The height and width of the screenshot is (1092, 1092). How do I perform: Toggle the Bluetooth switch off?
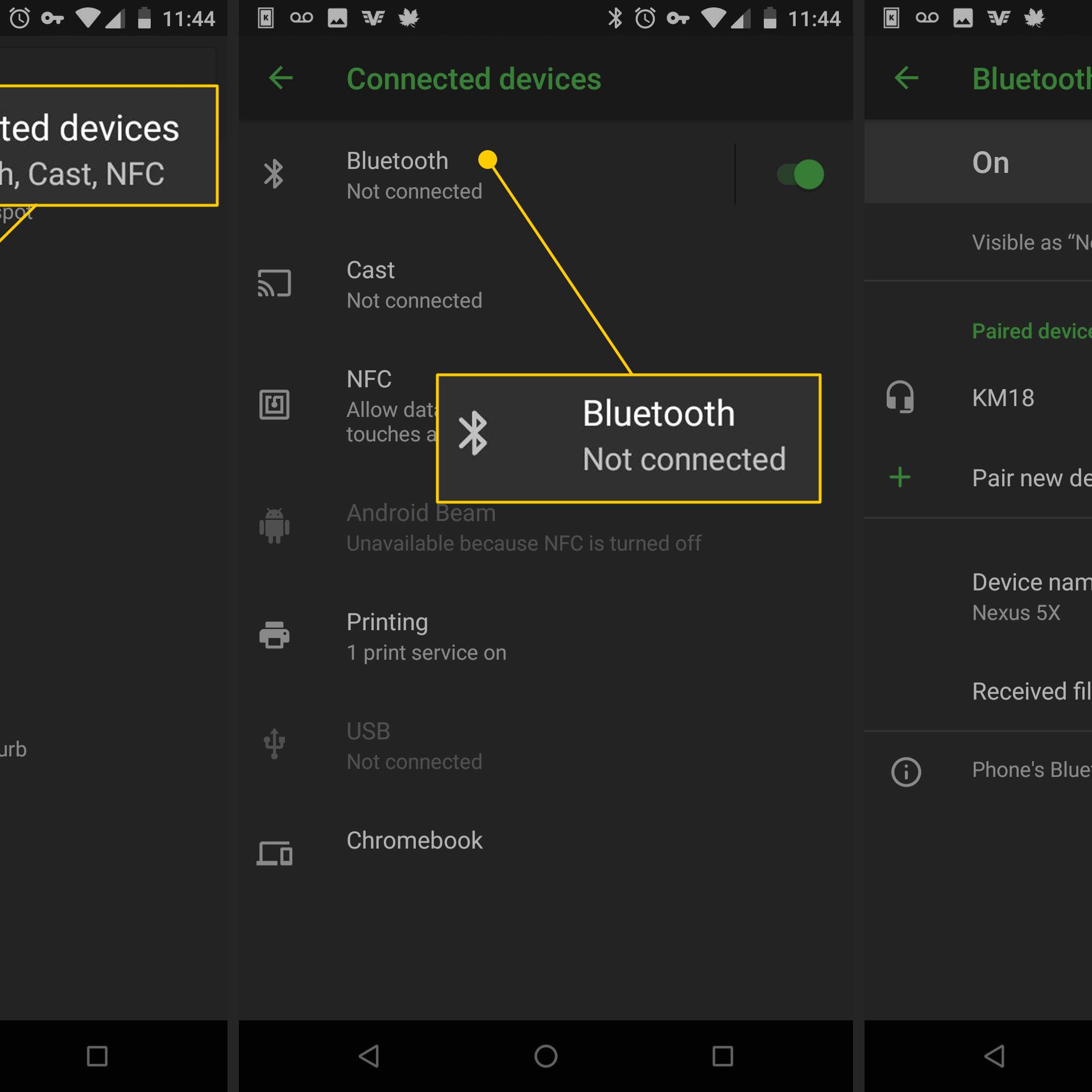pos(800,175)
